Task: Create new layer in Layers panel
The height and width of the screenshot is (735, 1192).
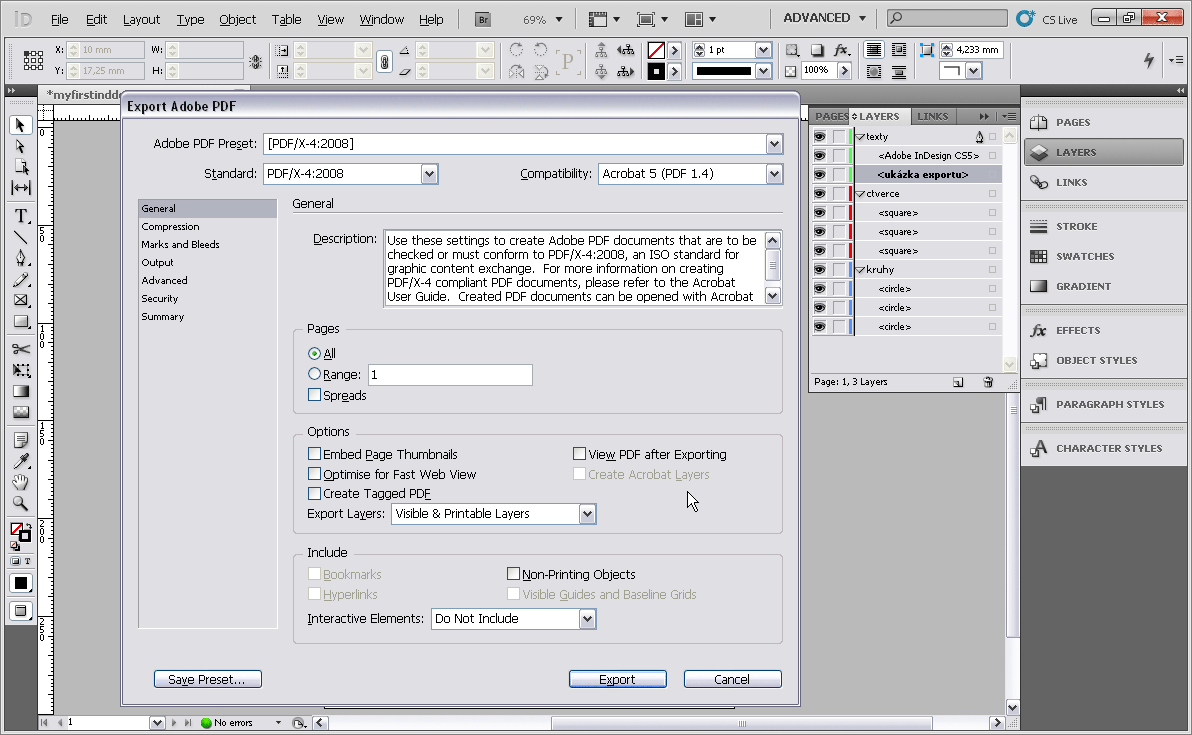Action: click(x=958, y=382)
